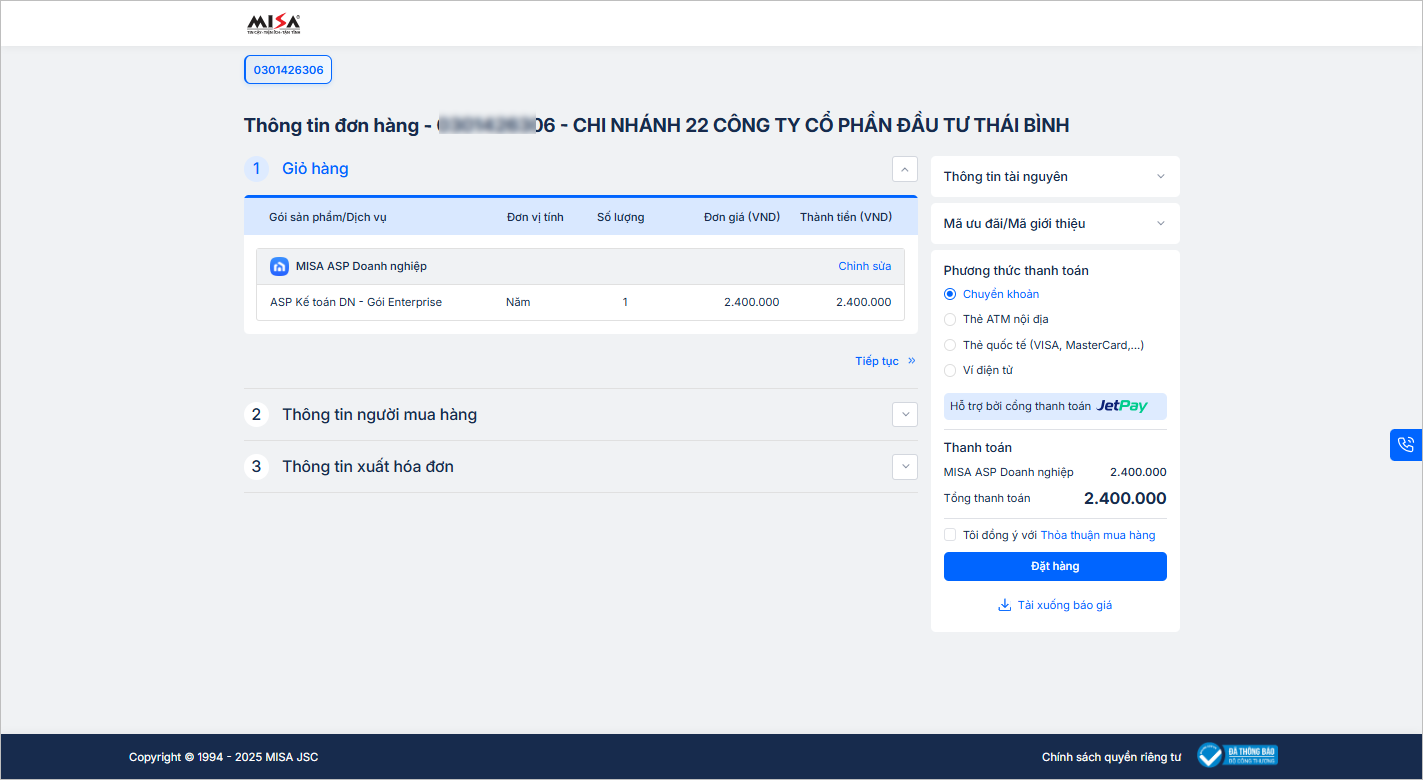1423x780 pixels.
Task: Click the Tổng thanh toán label
Action: pyautogui.click(x=987, y=498)
